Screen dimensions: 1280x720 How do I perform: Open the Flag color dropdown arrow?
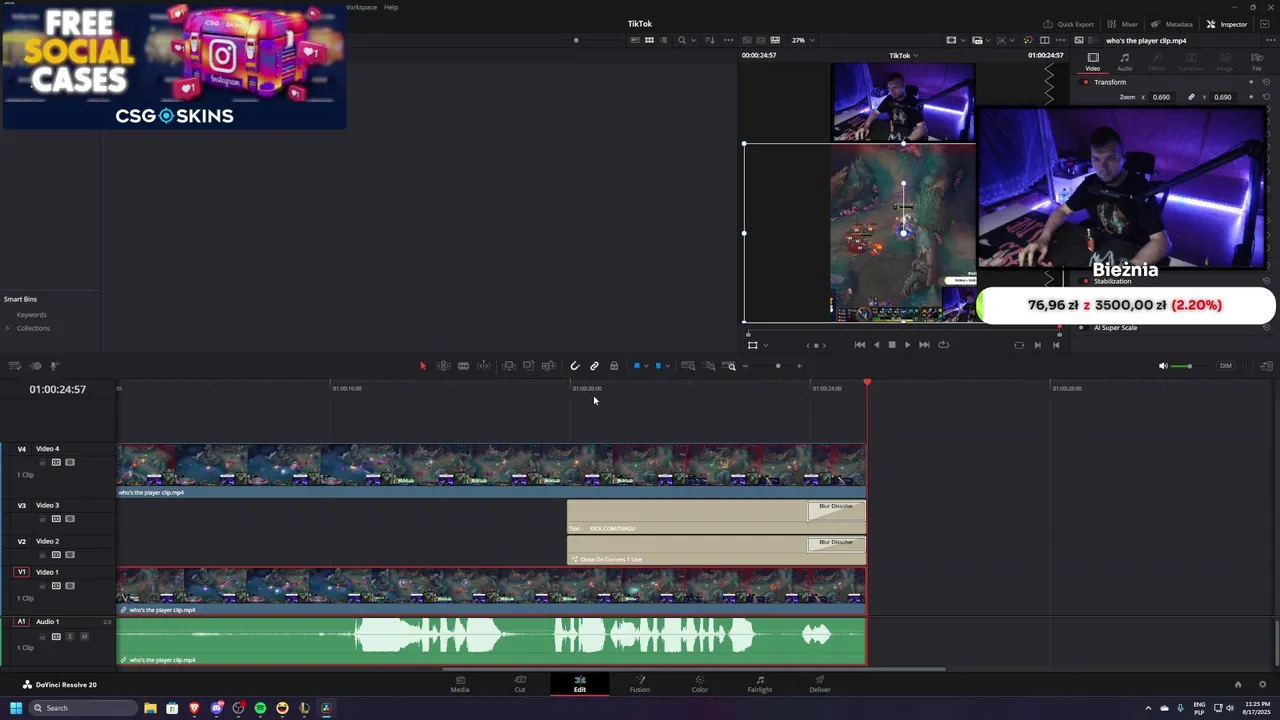pyautogui.click(x=646, y=366)
